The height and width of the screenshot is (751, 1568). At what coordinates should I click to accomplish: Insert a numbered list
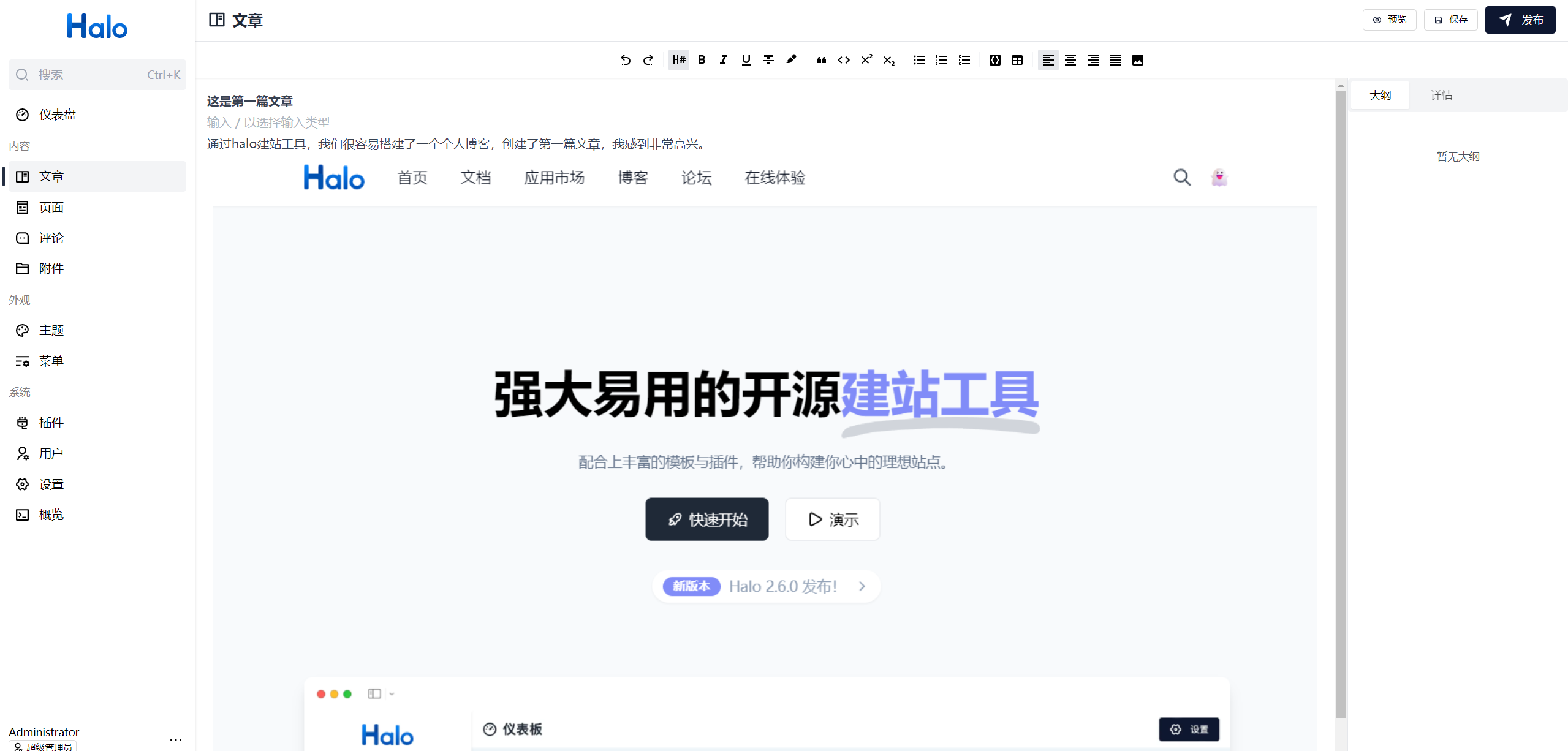942,60
